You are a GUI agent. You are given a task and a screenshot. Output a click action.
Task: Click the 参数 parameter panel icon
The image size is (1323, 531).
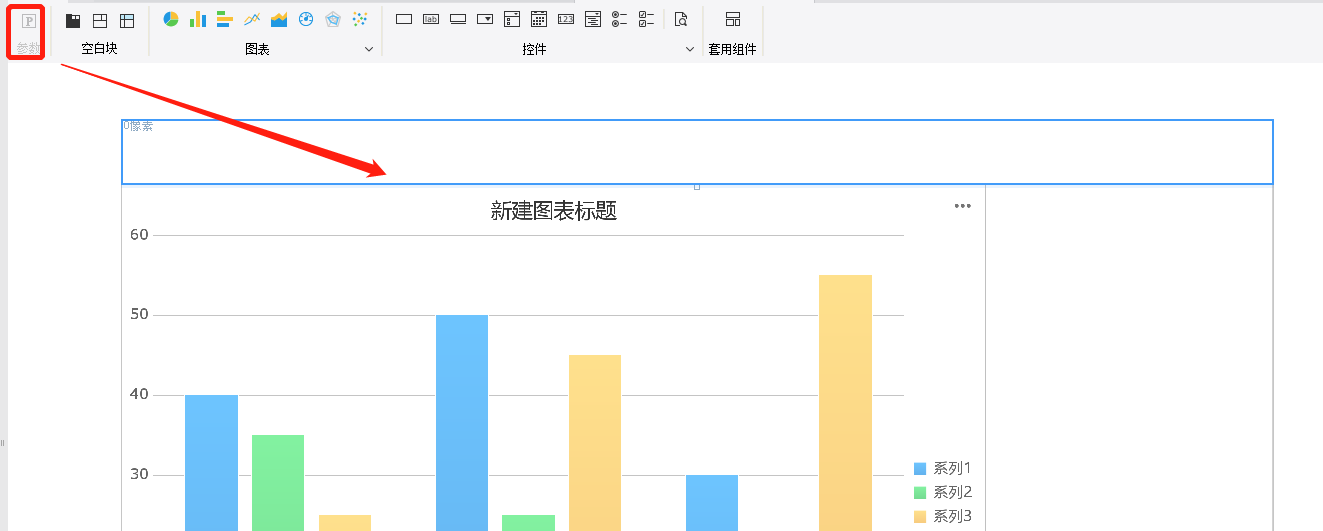29,21
